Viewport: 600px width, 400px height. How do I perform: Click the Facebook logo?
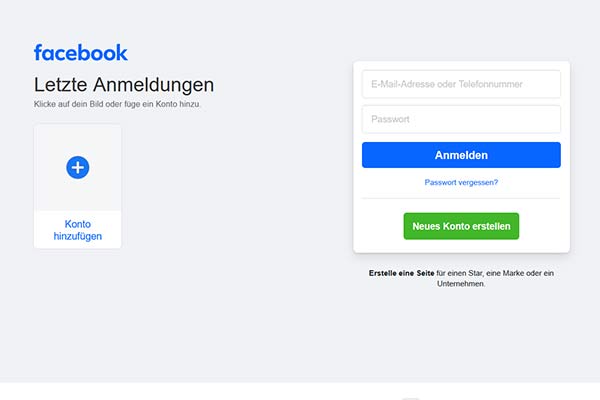pyautogui.click(x=81, y=53)
